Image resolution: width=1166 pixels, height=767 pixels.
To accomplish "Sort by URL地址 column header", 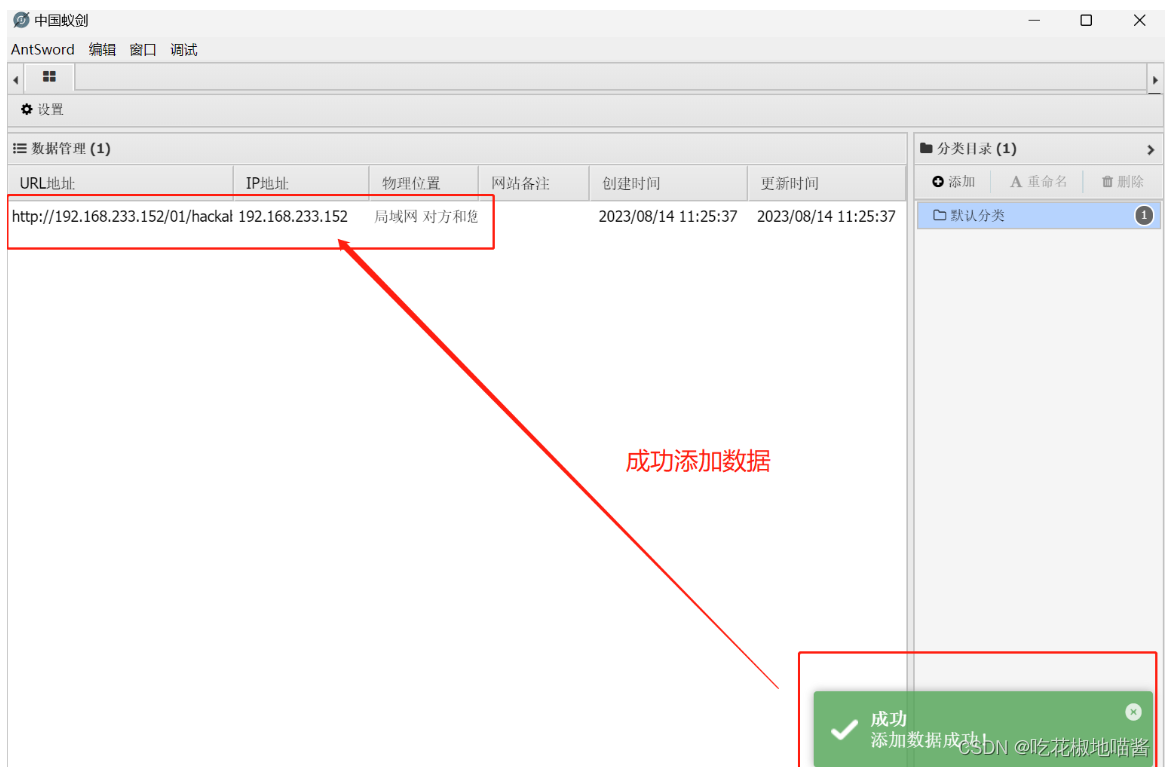I will [121, 183].
